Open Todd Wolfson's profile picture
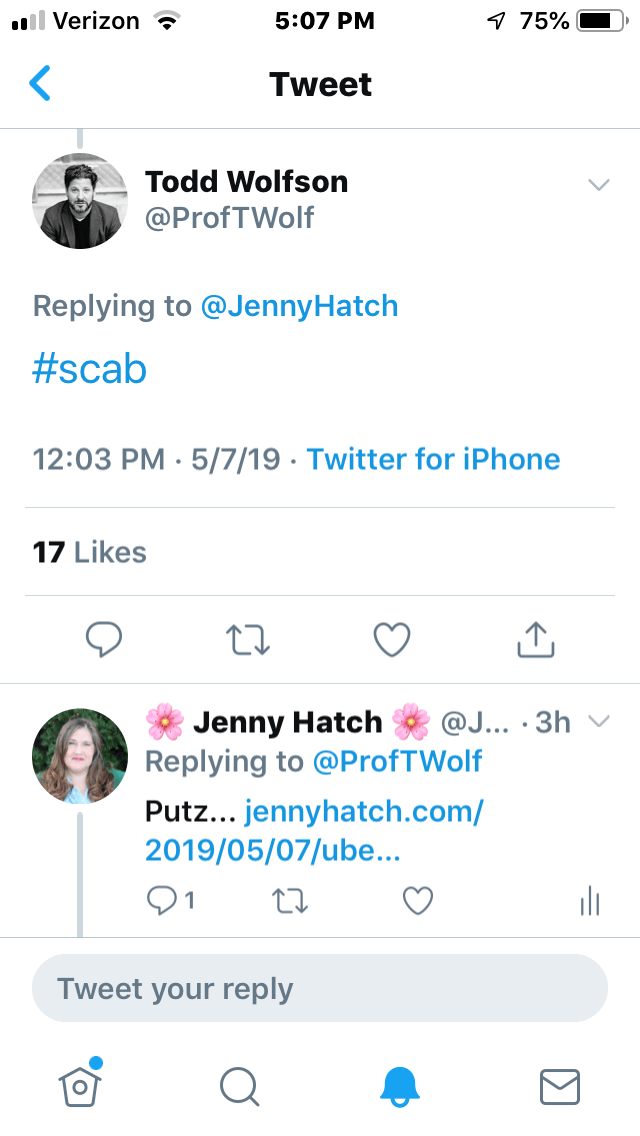This screenshot has height=1136, width=640. (80, 200)
